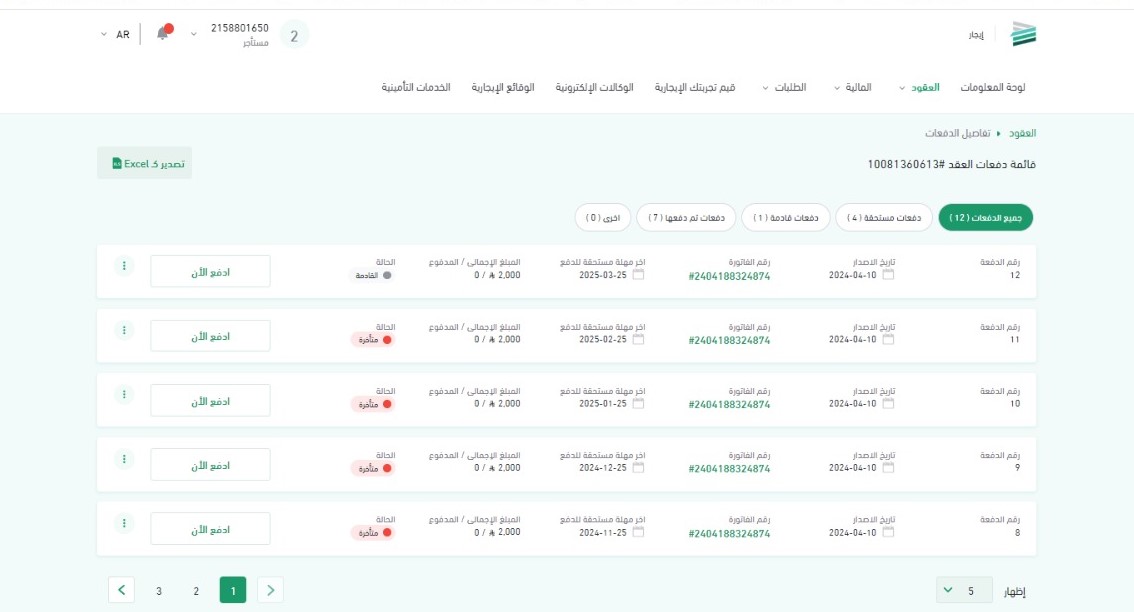
Task: Click calendar icon beside due date 2025-03-25
Action: (x=639, y=275)
